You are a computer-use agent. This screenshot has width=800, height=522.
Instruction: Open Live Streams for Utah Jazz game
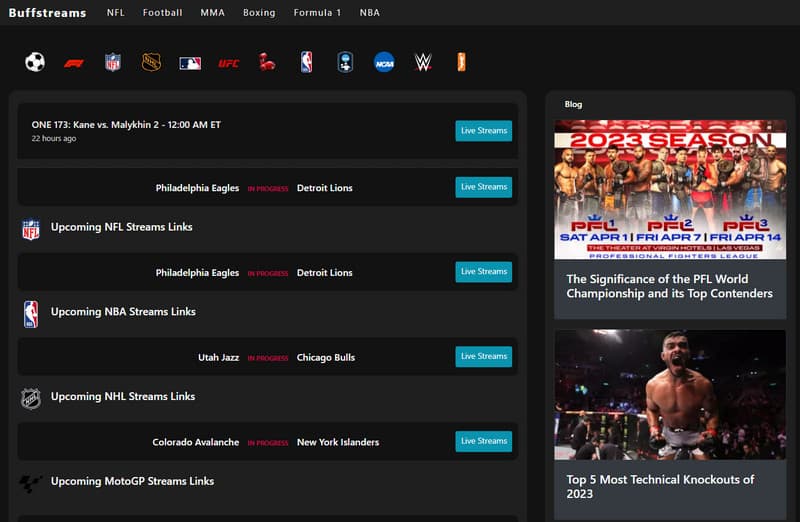pyautogui.click(x=483, y=356)
